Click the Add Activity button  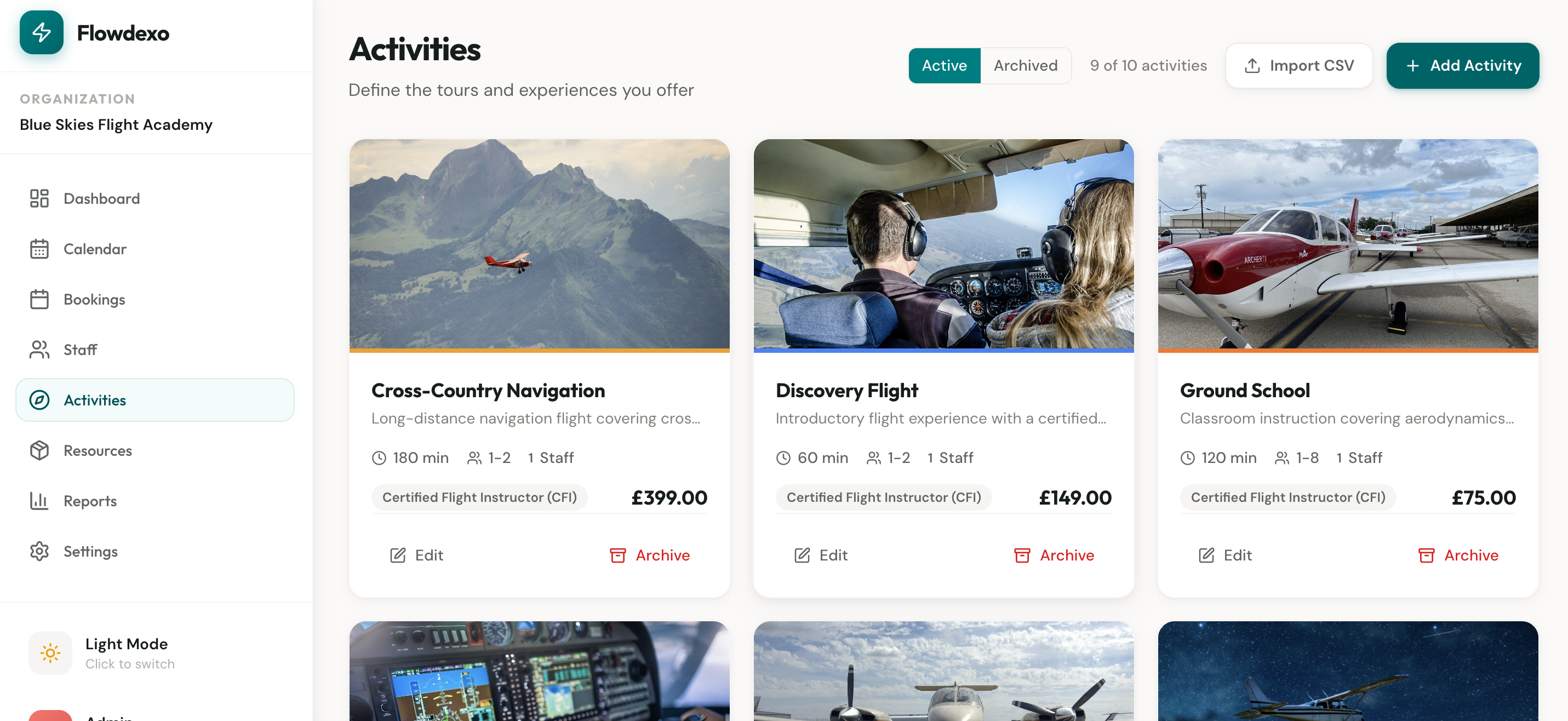pos(1462,66)
